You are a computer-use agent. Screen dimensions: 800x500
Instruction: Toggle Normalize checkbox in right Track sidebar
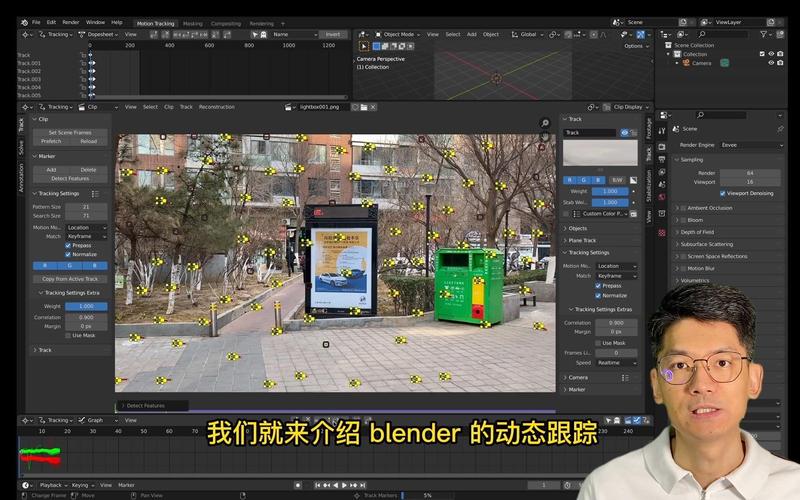point(598,295)
